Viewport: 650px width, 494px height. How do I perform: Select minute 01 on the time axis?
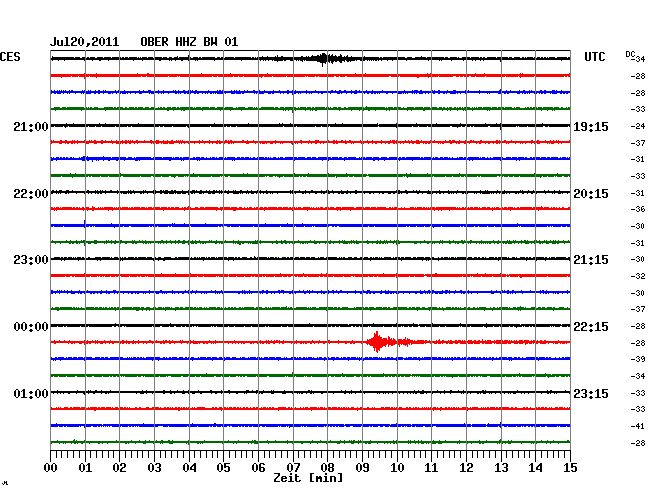pos(85,468)
